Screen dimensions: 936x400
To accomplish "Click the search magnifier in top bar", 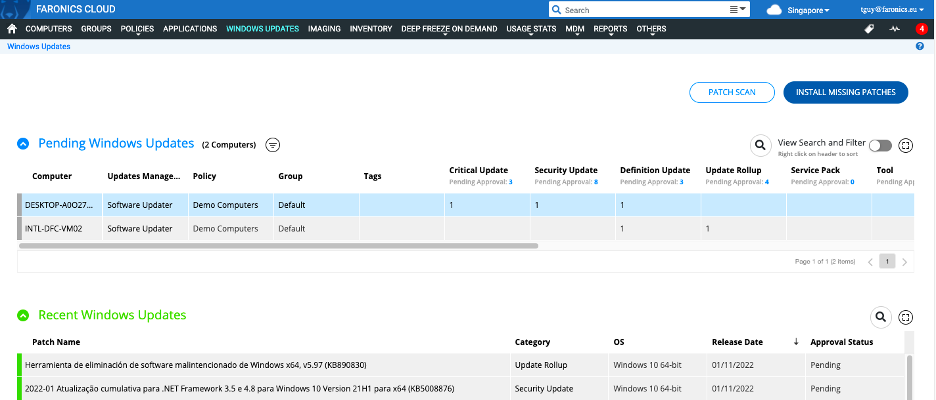I will coord(556,10).
